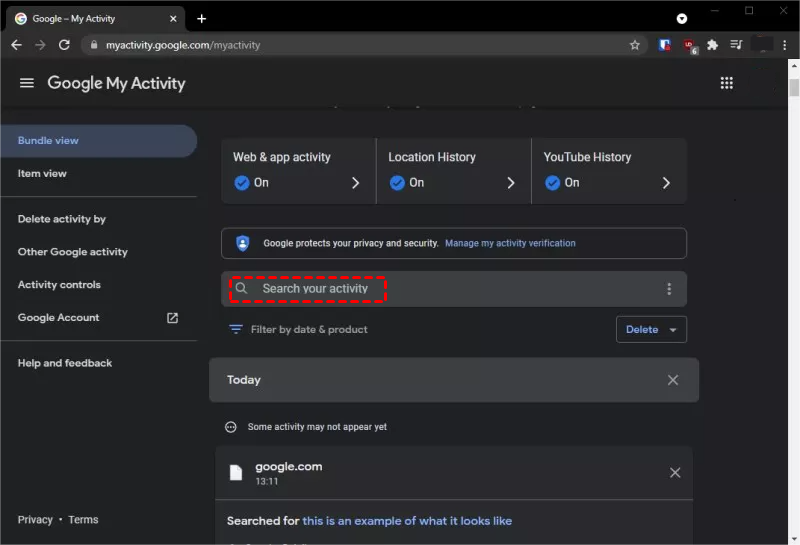Click the three-dot menu in search bar
This screenshot has width=800, height=545.
point(669,289)
